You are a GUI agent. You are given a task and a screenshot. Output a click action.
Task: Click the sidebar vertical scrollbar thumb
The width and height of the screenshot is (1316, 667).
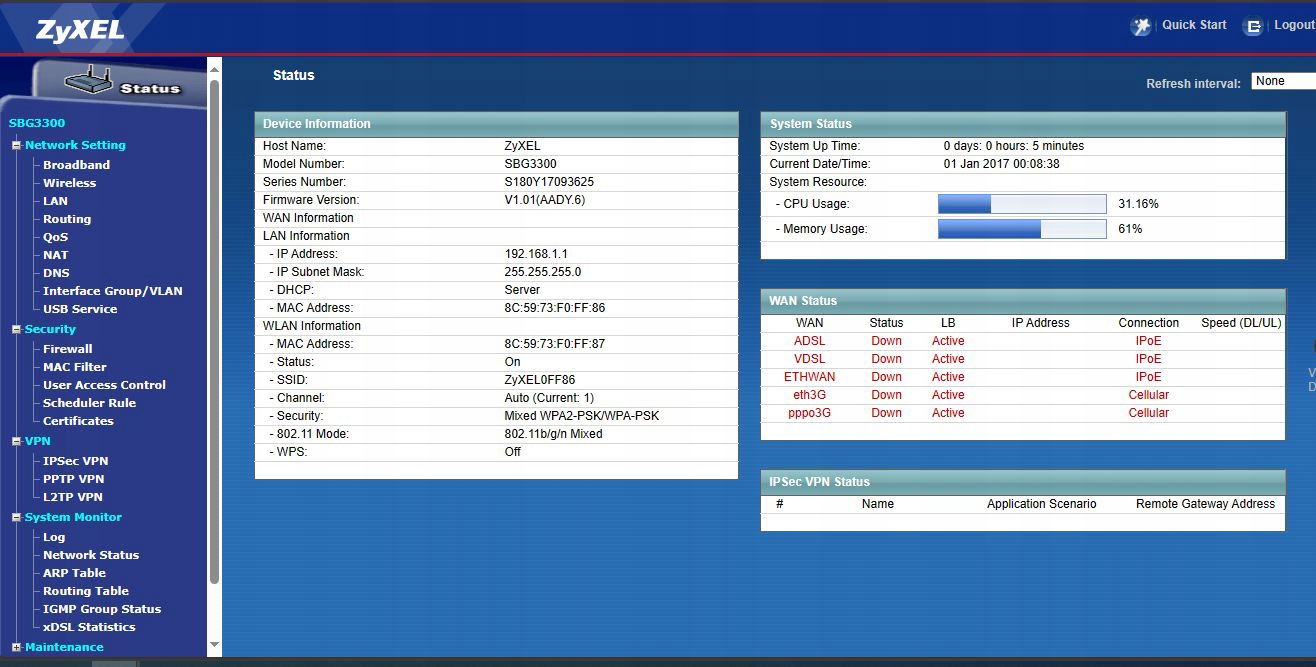[x=214, y=331]
